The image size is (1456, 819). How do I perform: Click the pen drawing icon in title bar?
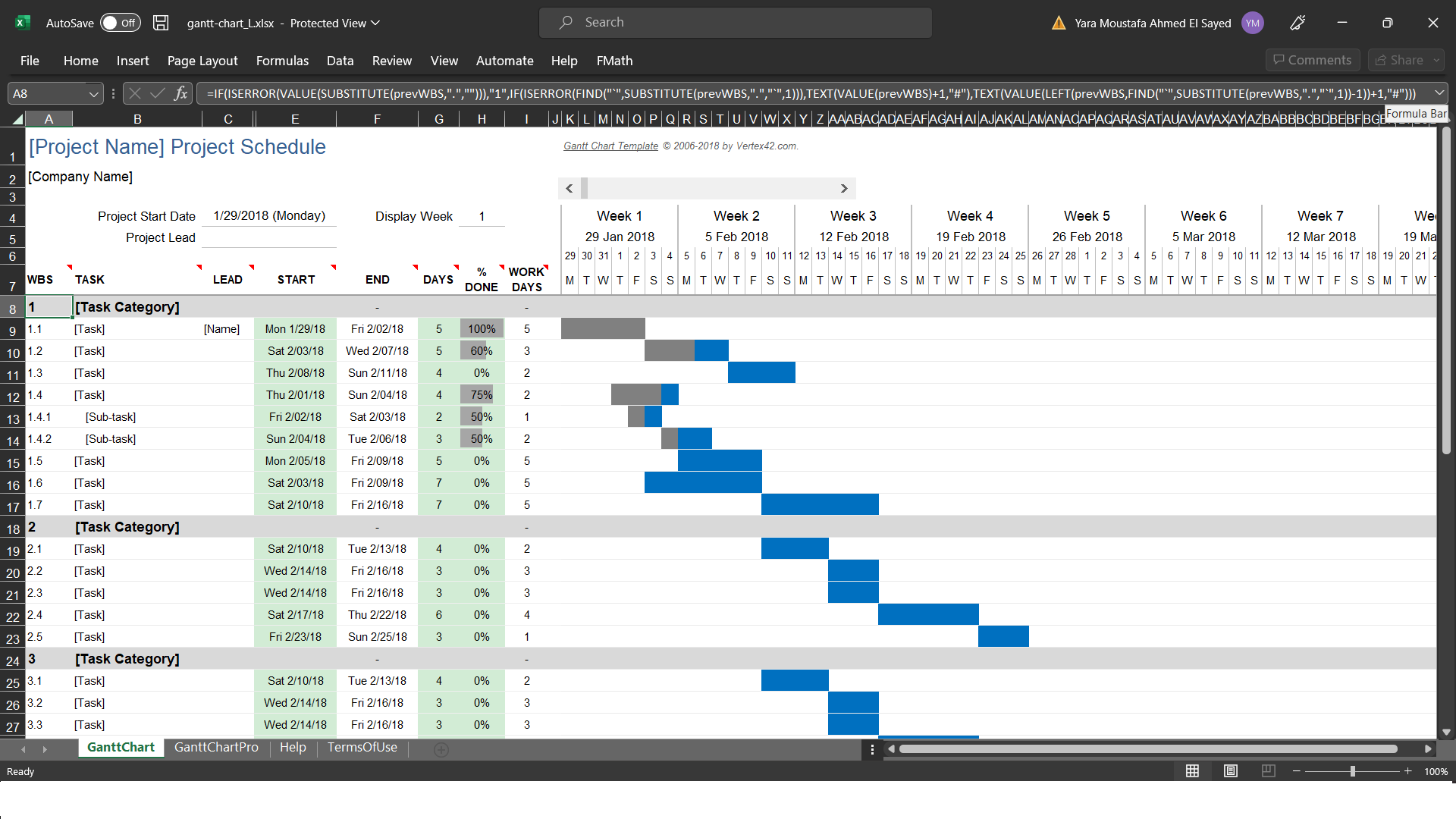[x=1298, y=23]
